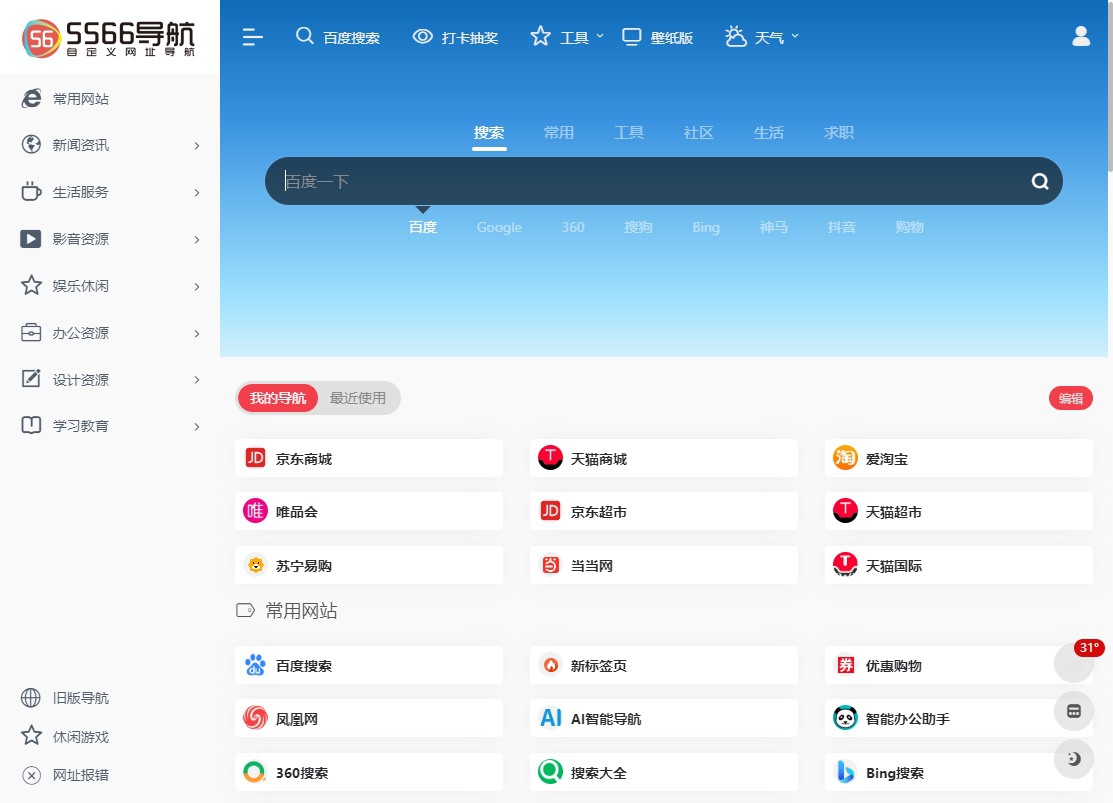Open the floating calculator icon button
This screenshot has height=803, width=1113.
click(1074, 711)
